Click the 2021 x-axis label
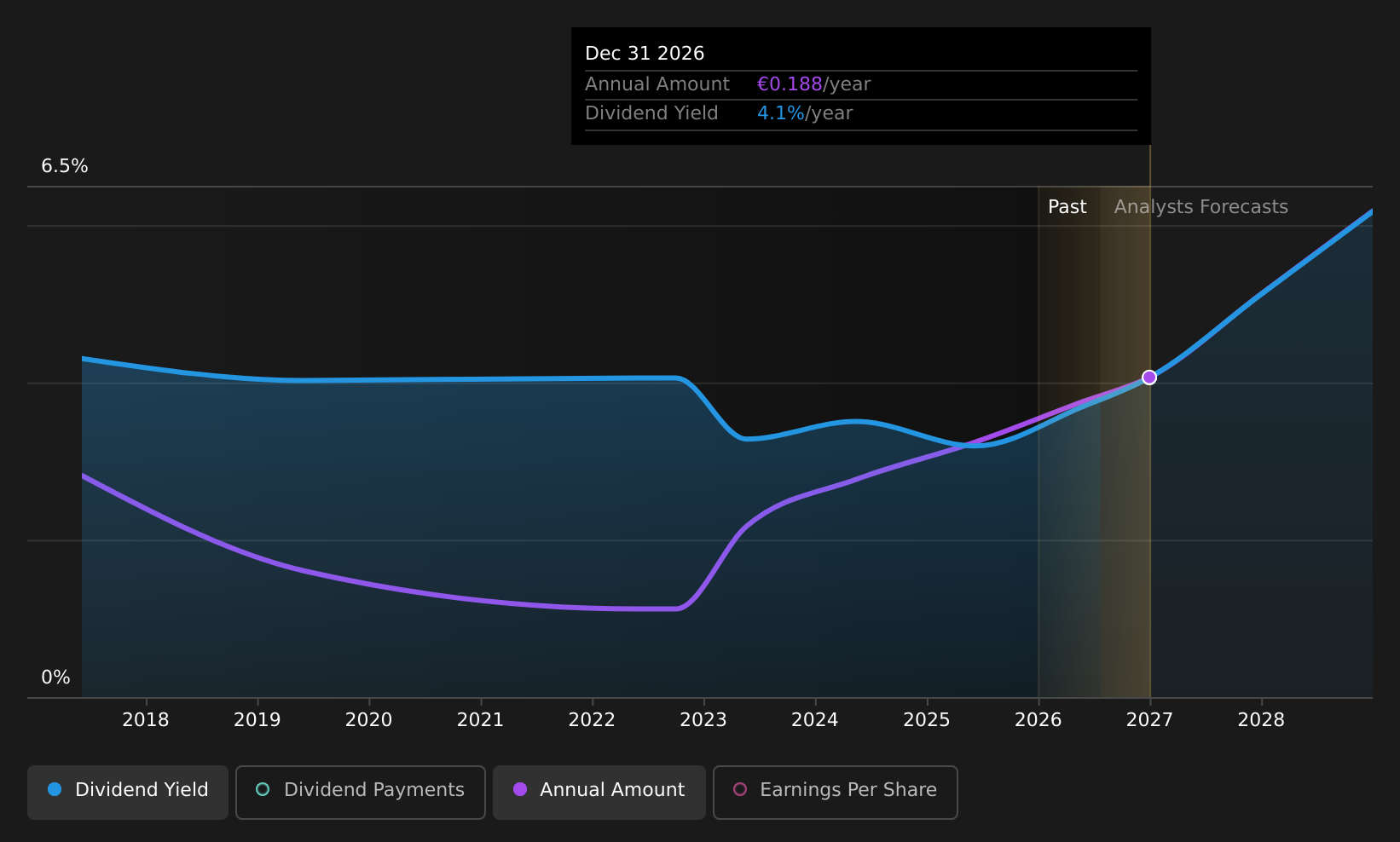This screenshot has width=1400, height=842. (481, 720)
